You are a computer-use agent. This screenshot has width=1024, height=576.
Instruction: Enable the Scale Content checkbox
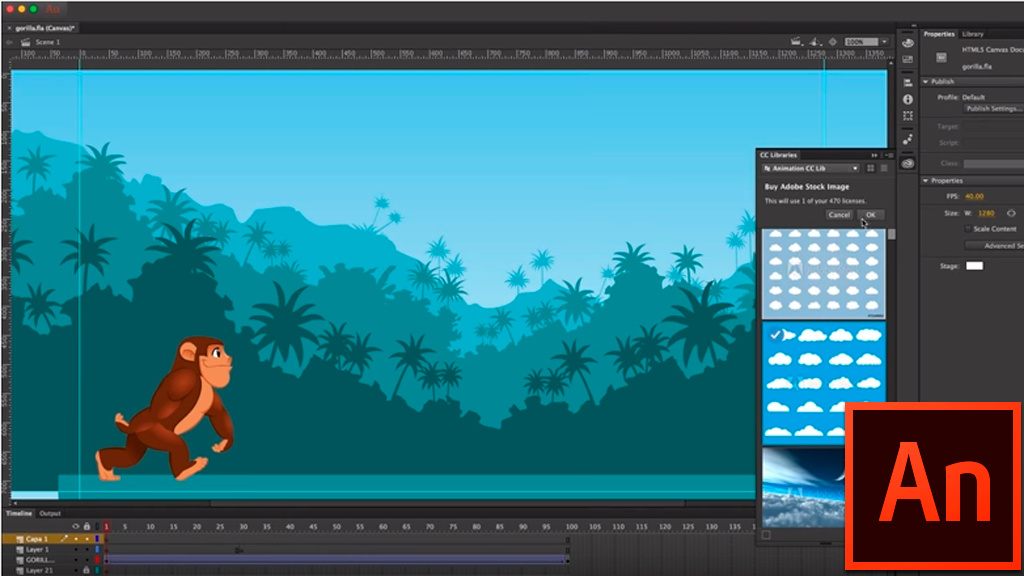pyautogui.click(x=967, y=229)
